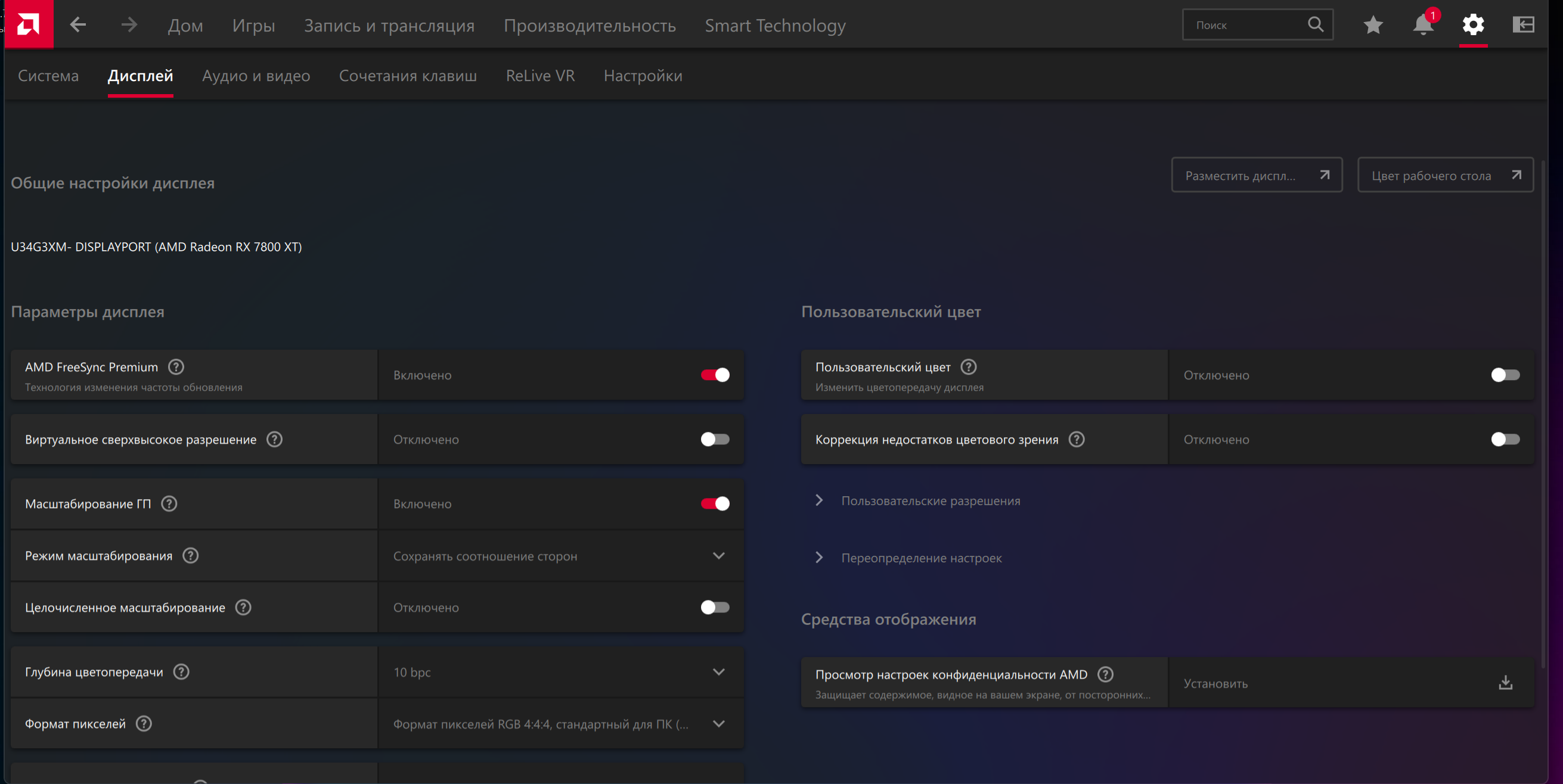
Task: Open Производительность menu
Action: [589, 26]
